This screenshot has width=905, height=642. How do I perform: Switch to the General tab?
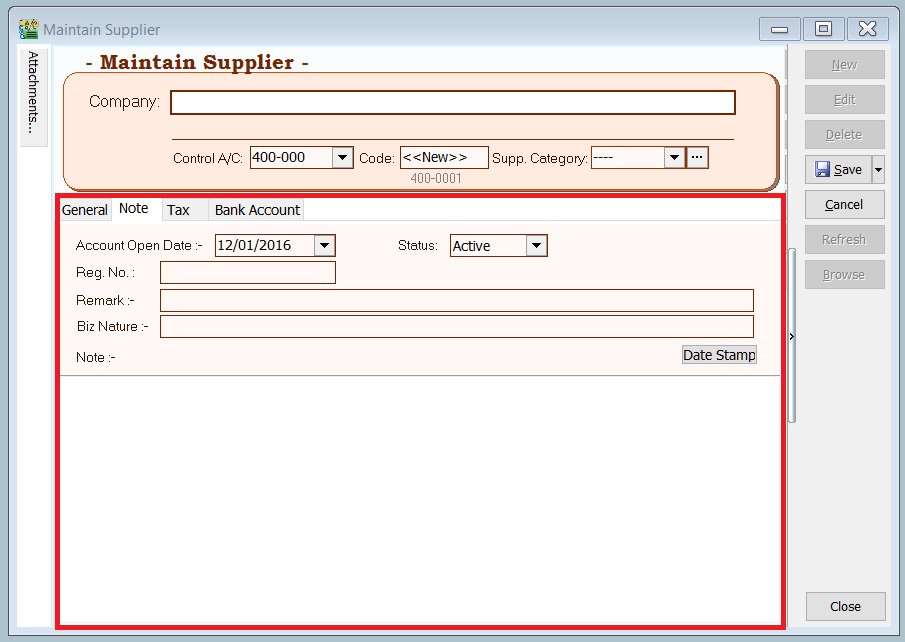coord(84,210)
